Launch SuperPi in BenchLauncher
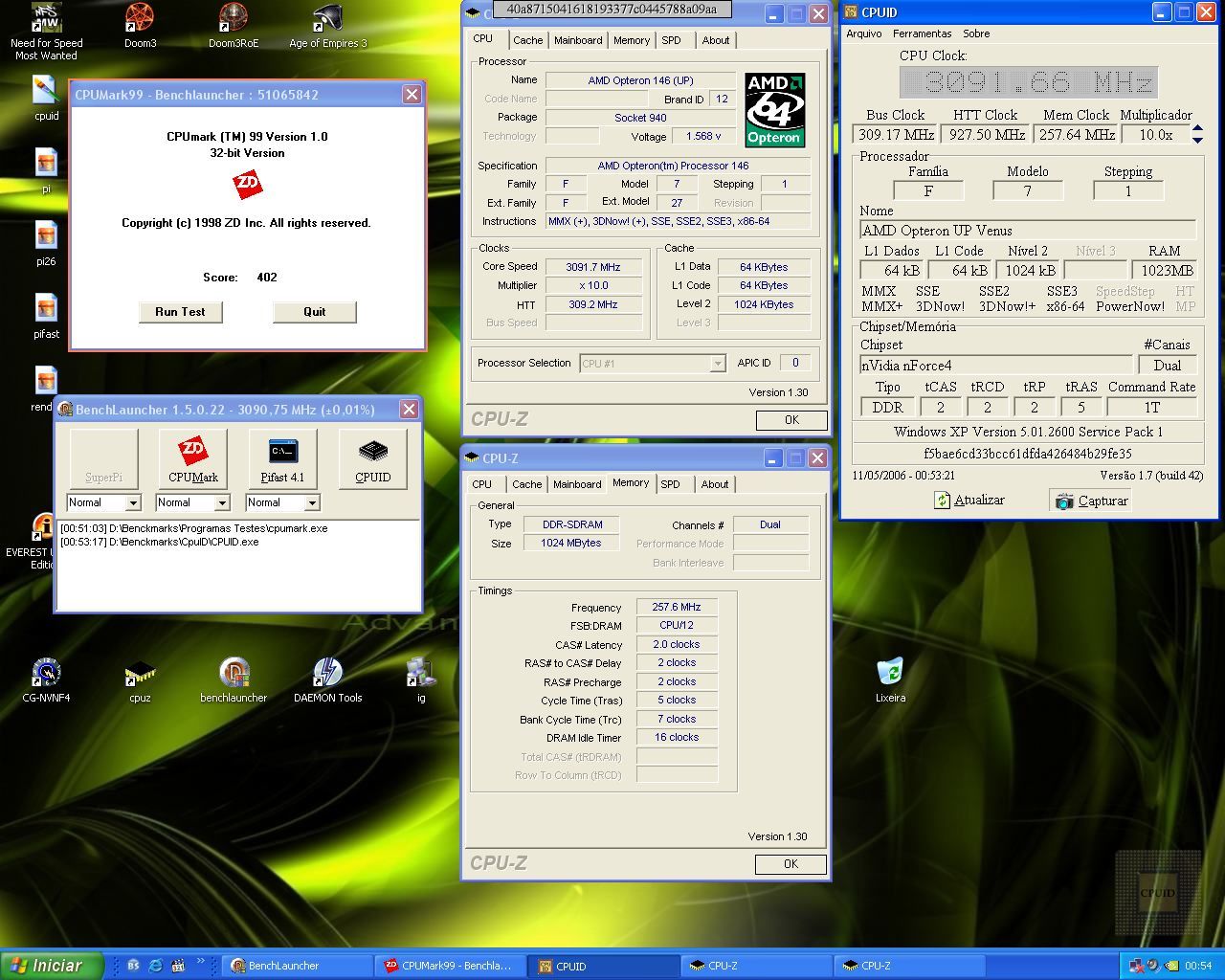The image size is (1225, 980). click(x=103, y=458)
